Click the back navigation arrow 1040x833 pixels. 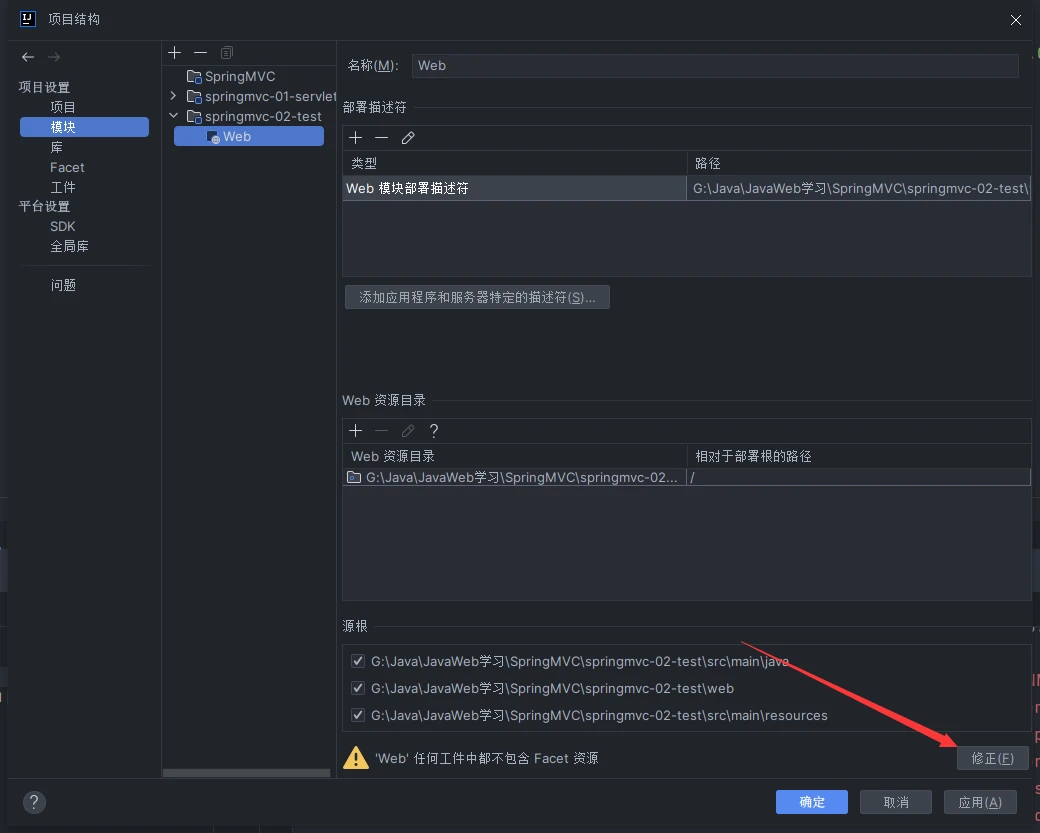click(28, 57)
